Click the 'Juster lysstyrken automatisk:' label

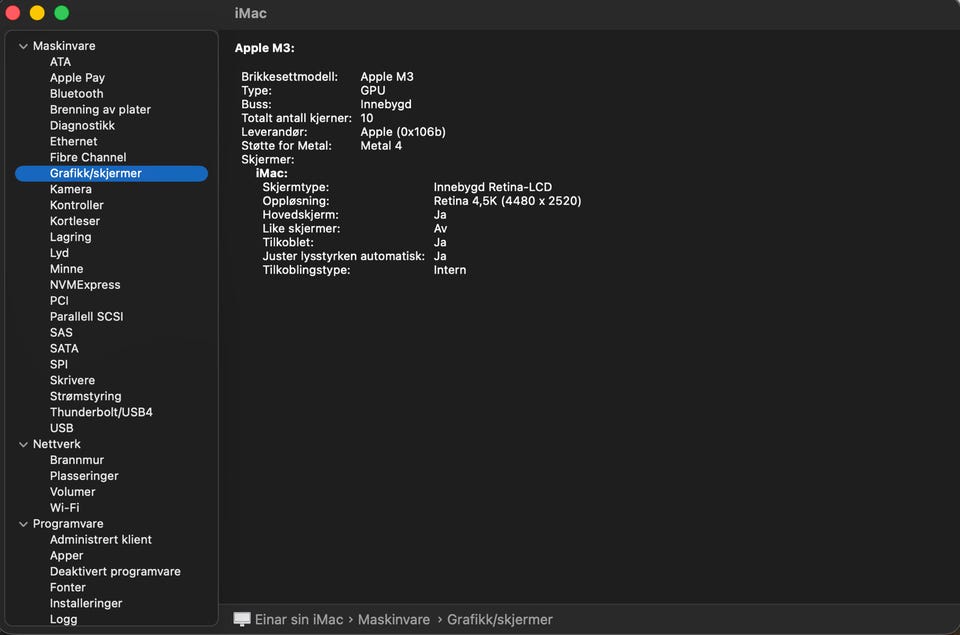(x=343, y=256)
